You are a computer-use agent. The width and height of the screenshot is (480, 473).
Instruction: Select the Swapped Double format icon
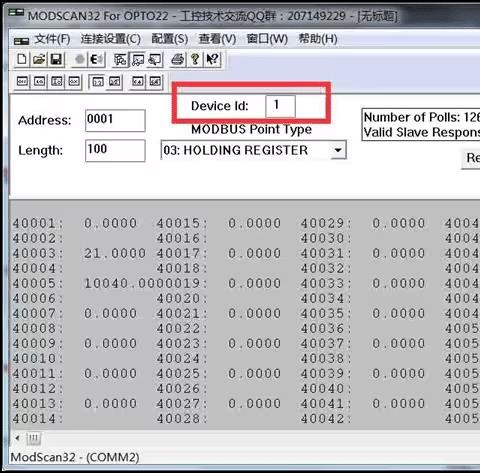(155, 82)
